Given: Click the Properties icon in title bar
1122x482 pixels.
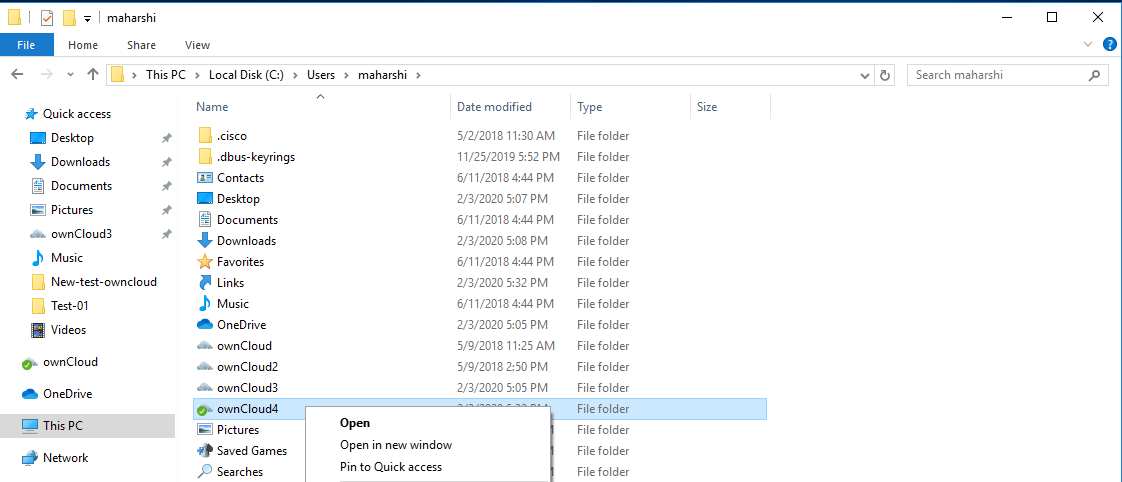Looking at the screenshot, I should (x=46, y=18).
